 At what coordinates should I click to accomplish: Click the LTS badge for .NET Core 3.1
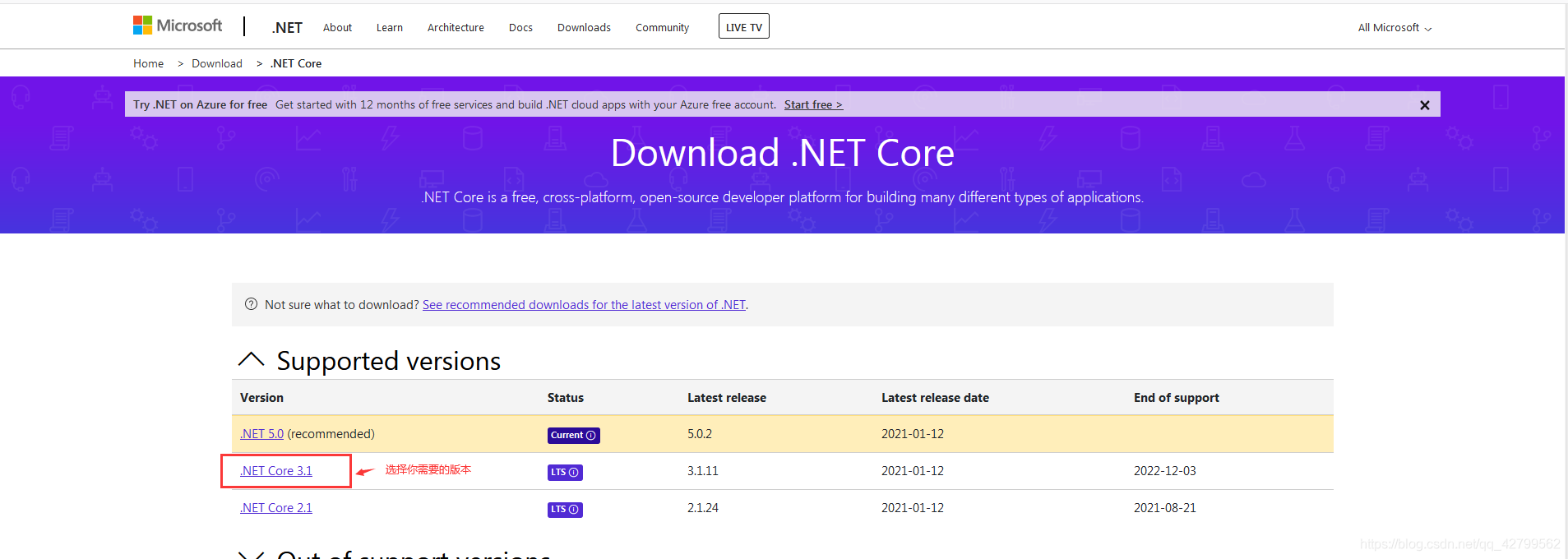coord(565,473)
